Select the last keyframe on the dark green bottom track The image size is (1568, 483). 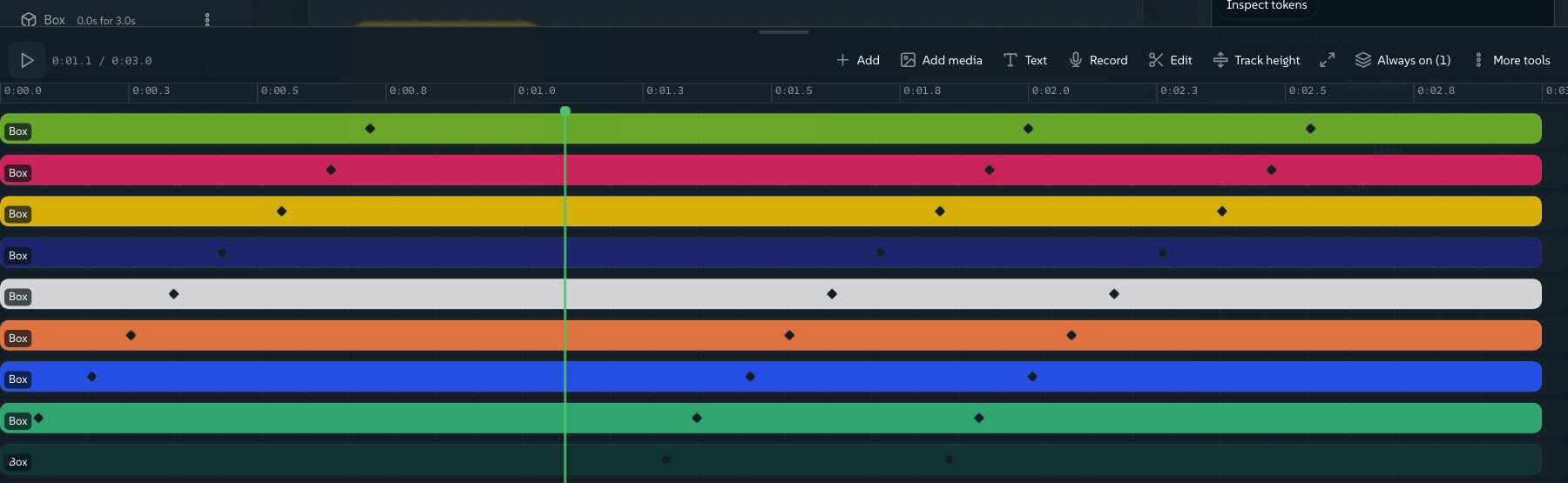coord(949,460)
